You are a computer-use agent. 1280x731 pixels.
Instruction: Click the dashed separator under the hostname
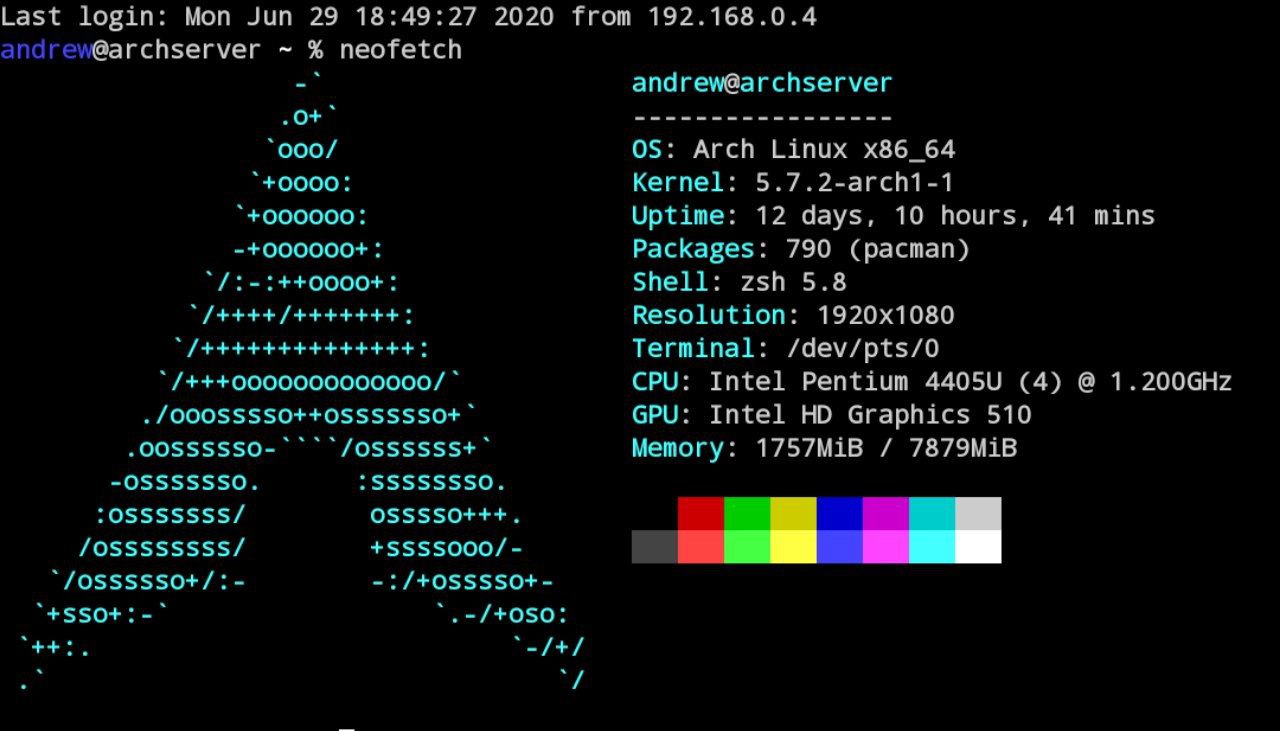point(762,117)
